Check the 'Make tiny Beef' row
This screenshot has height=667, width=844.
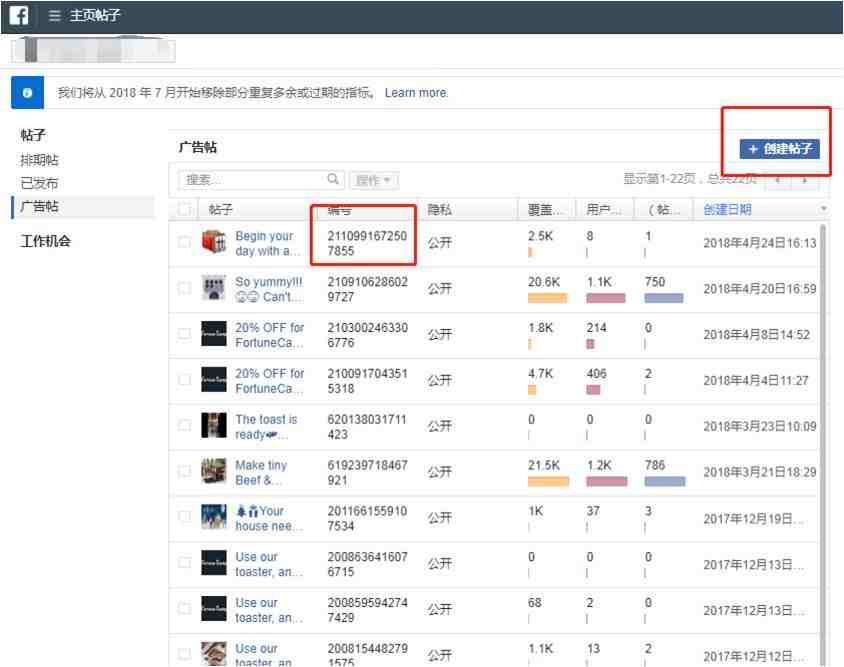tap(184, 471)
